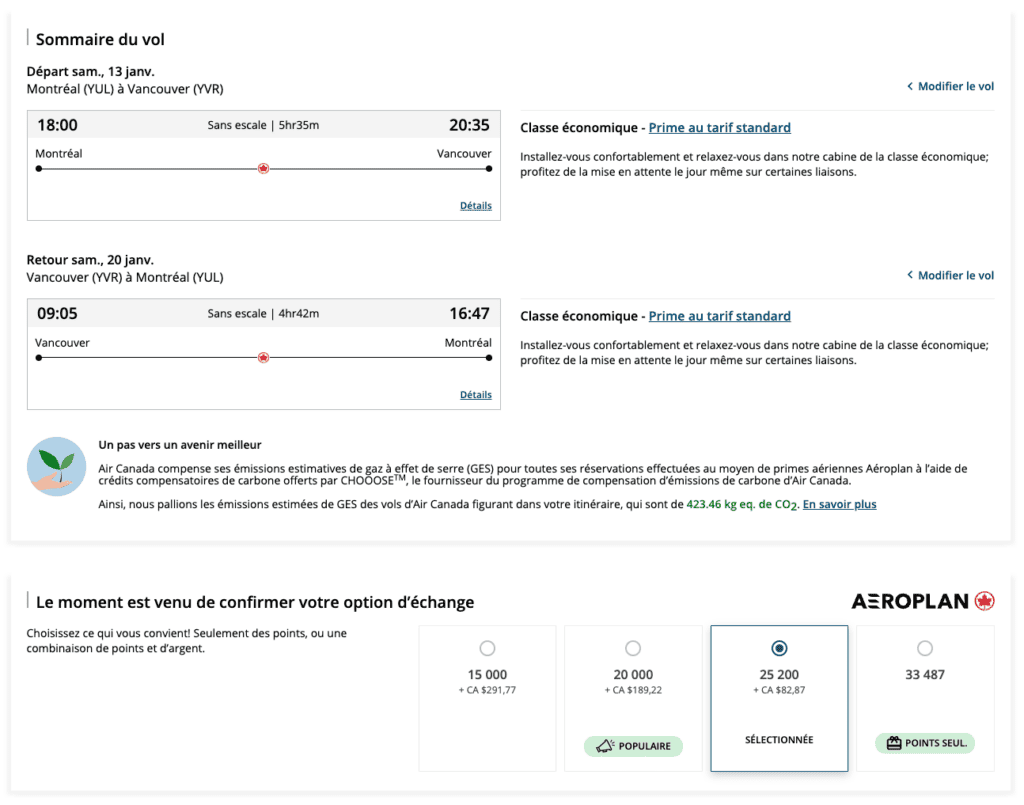Image resolution: width=1024 pixels, height=805 pixels.
Task: Click the chevron beside return Modifier le vol
Action: [909, 276]
